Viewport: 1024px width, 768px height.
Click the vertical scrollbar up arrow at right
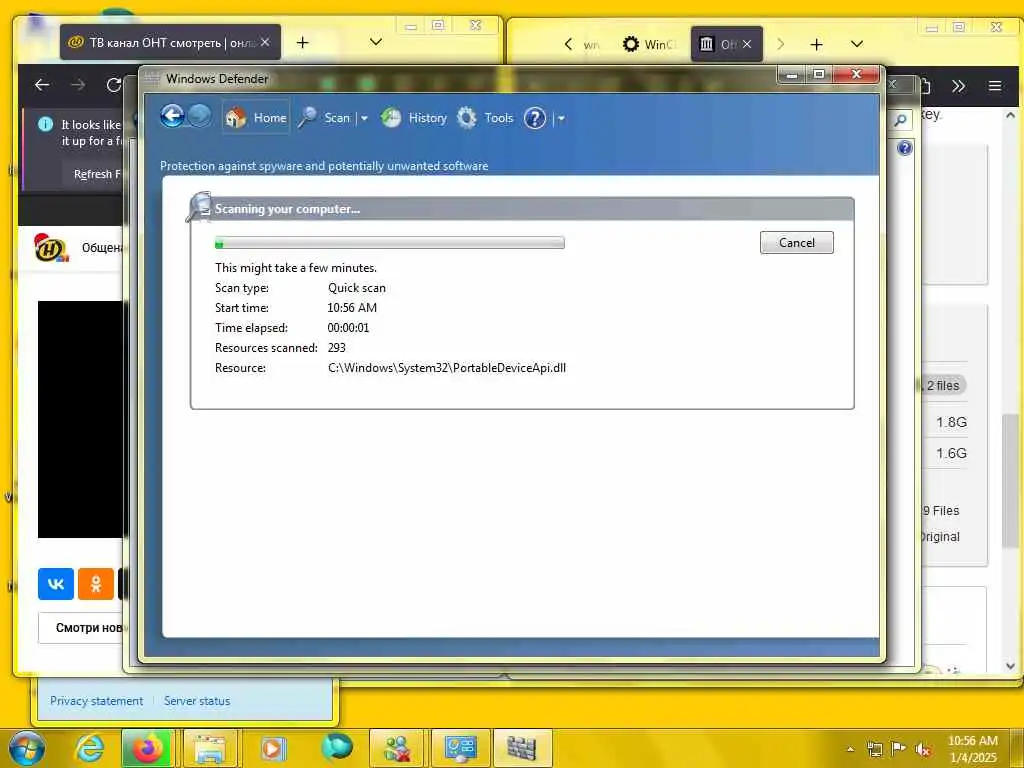click(x=1010, y=115)
